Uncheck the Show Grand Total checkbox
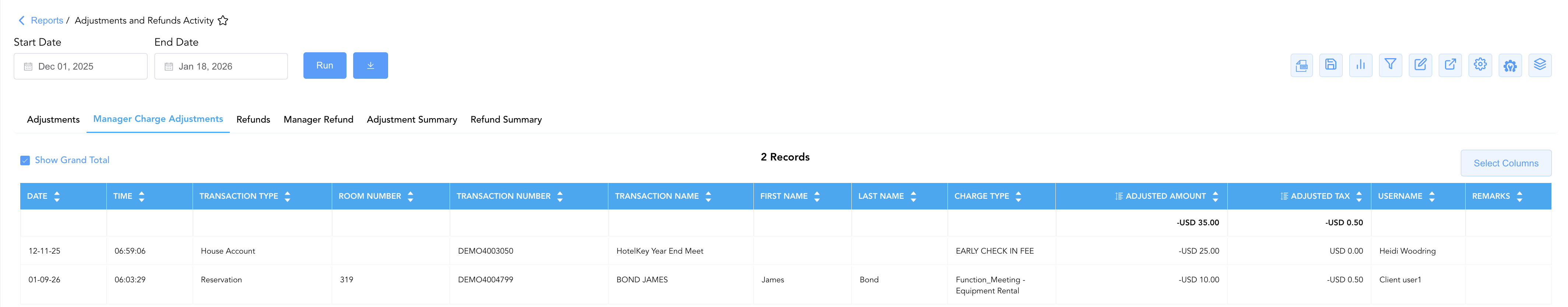 click(x=25, y=160)
